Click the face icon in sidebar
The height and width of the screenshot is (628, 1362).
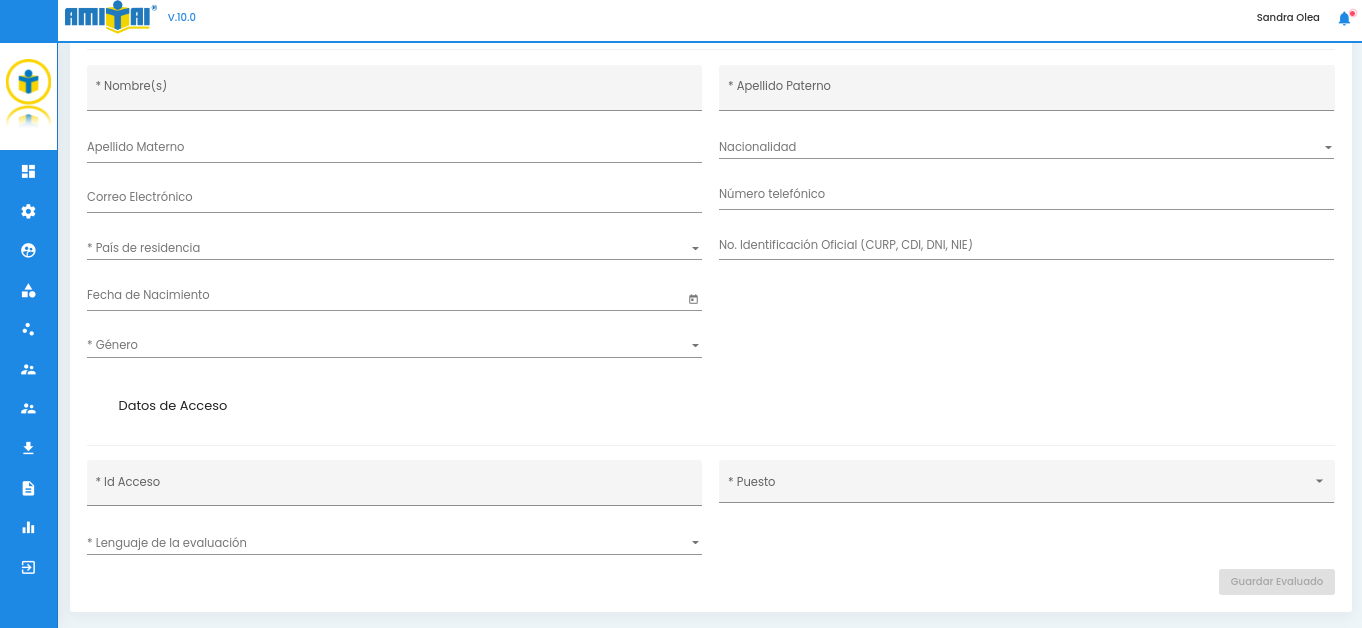28,251
